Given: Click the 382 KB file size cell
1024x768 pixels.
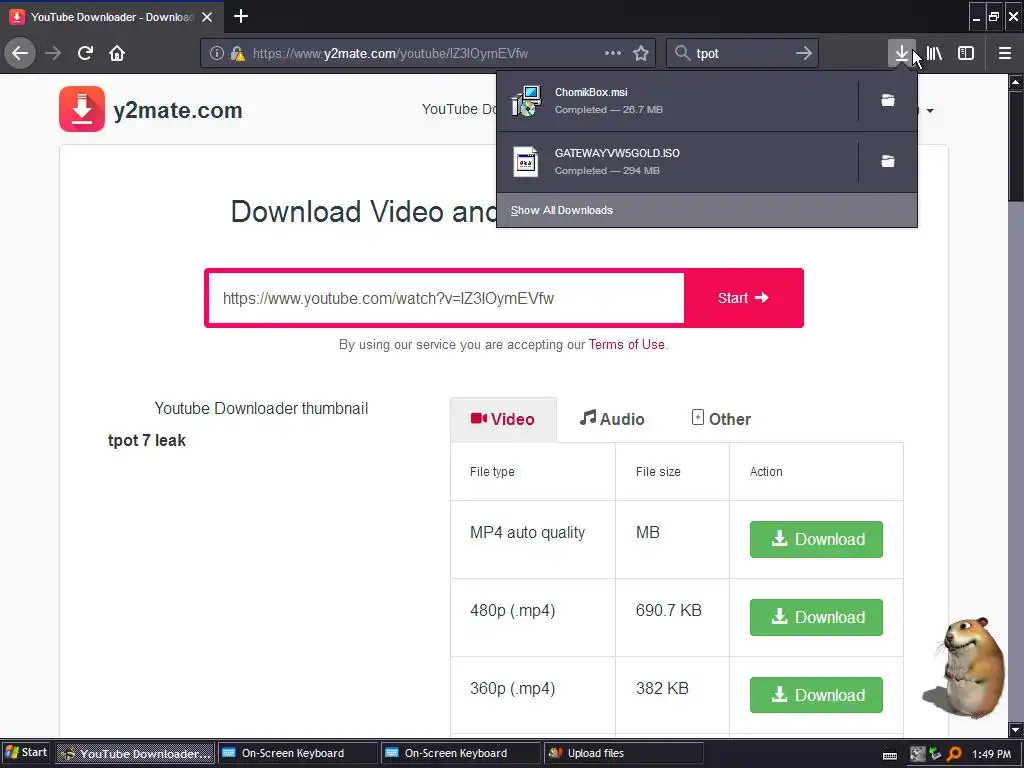Looking at the screenshot, I should (672, 695).
